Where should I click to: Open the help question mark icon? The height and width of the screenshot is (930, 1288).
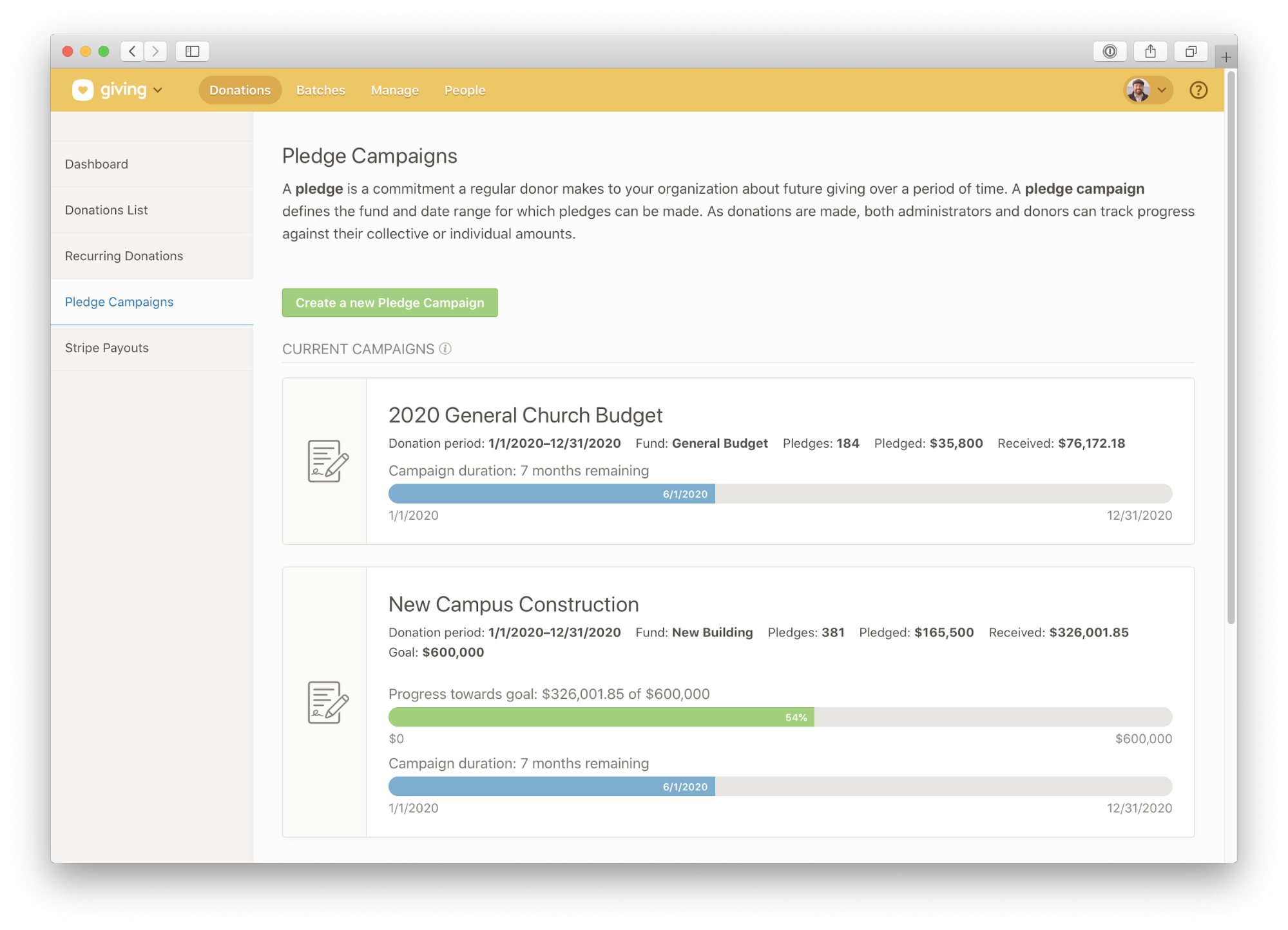(1198, 90)
